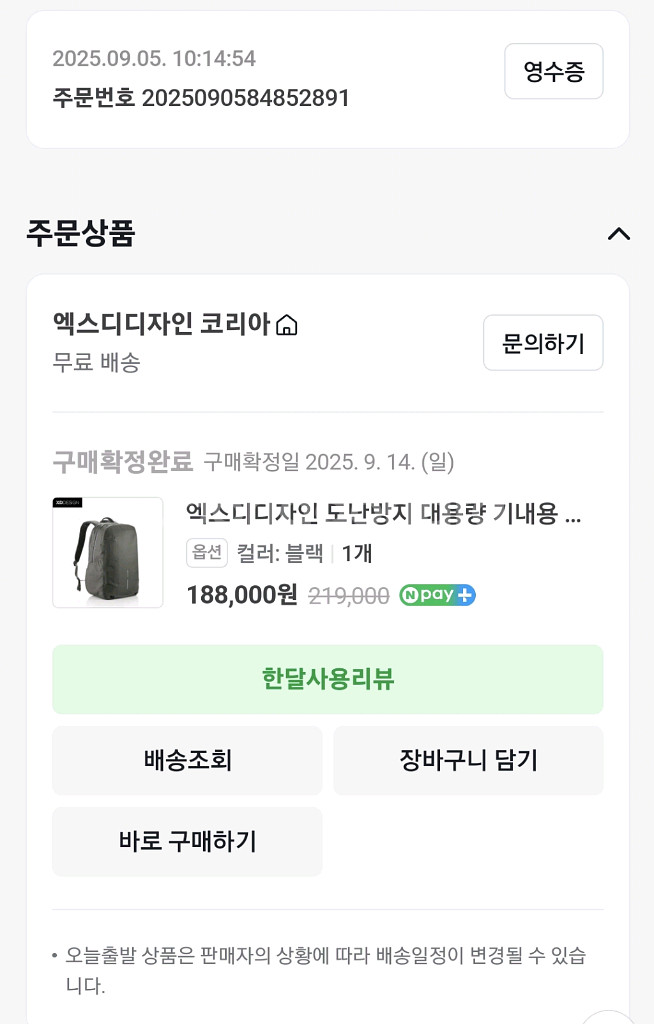This screenshot has height=1024, width=654.
Task: Click the 옵션 badge next to 컬러: 블랙
Action: (207, 553)
